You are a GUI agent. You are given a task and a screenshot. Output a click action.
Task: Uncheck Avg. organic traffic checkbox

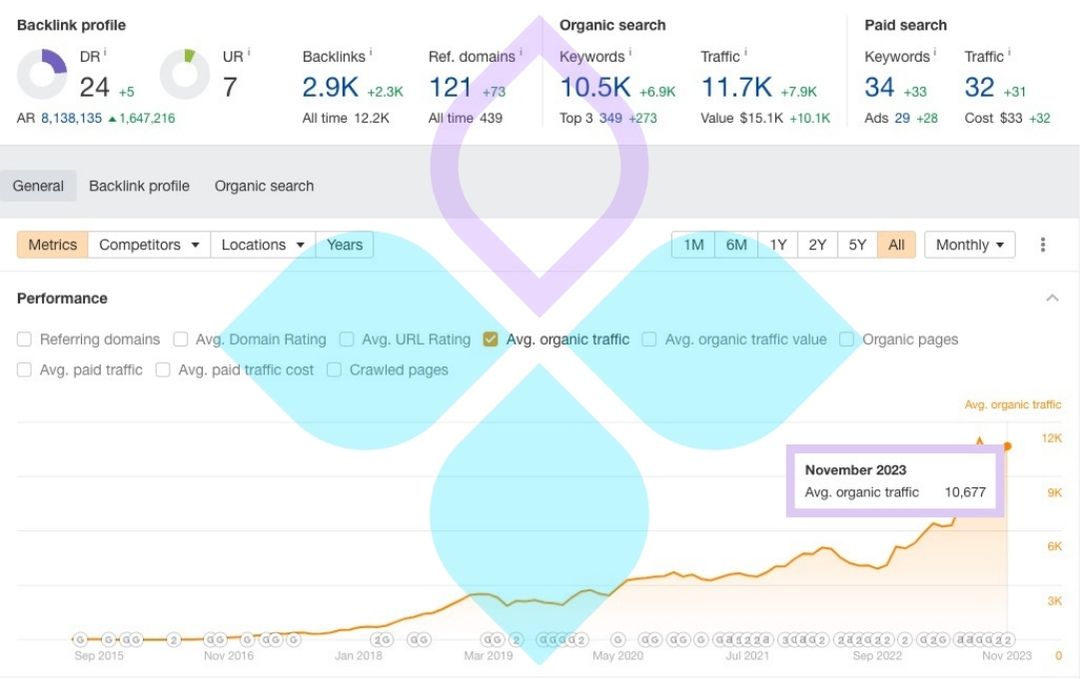pyautogui.click(x=490, y=339)
